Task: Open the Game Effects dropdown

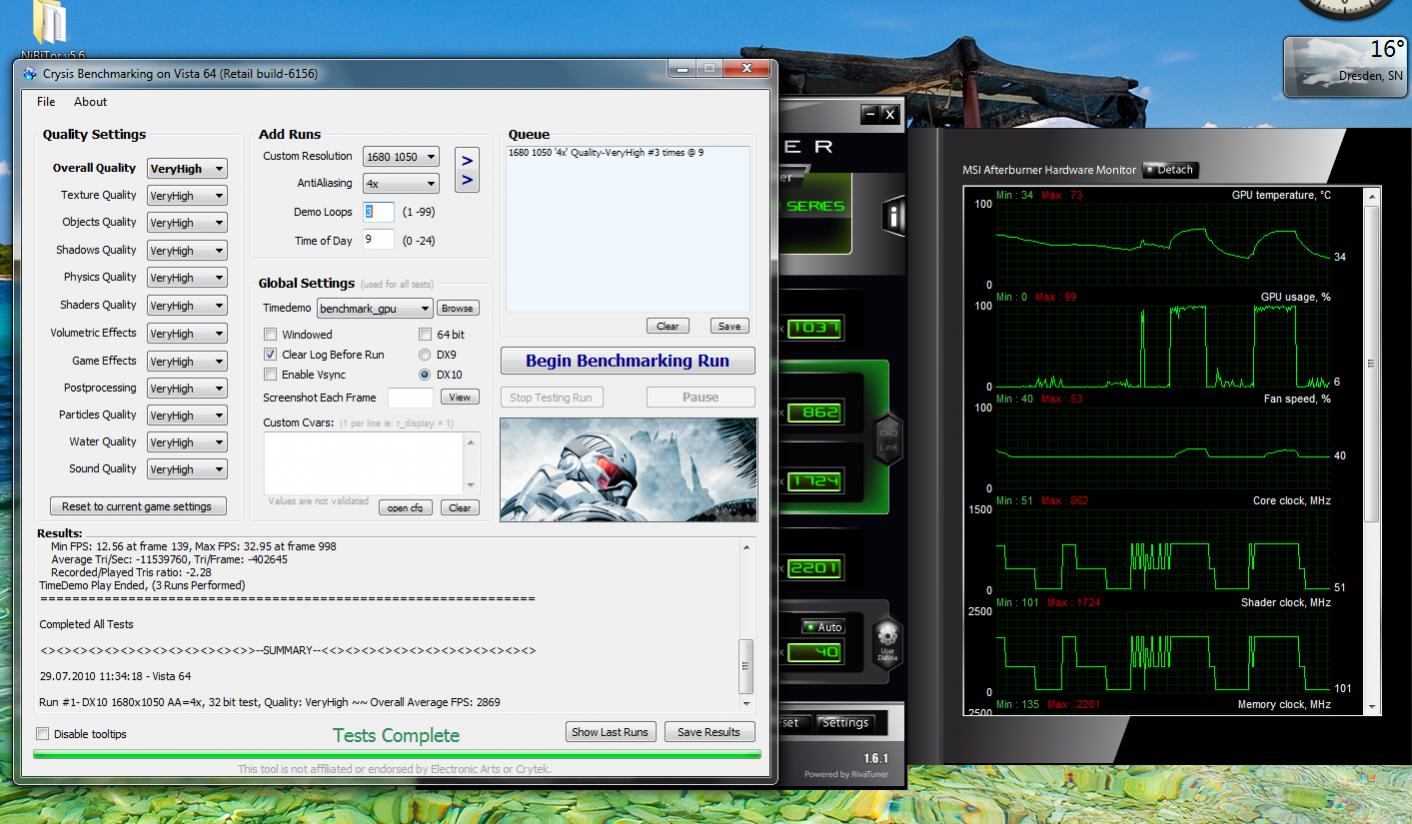Action: pos(187,361)
